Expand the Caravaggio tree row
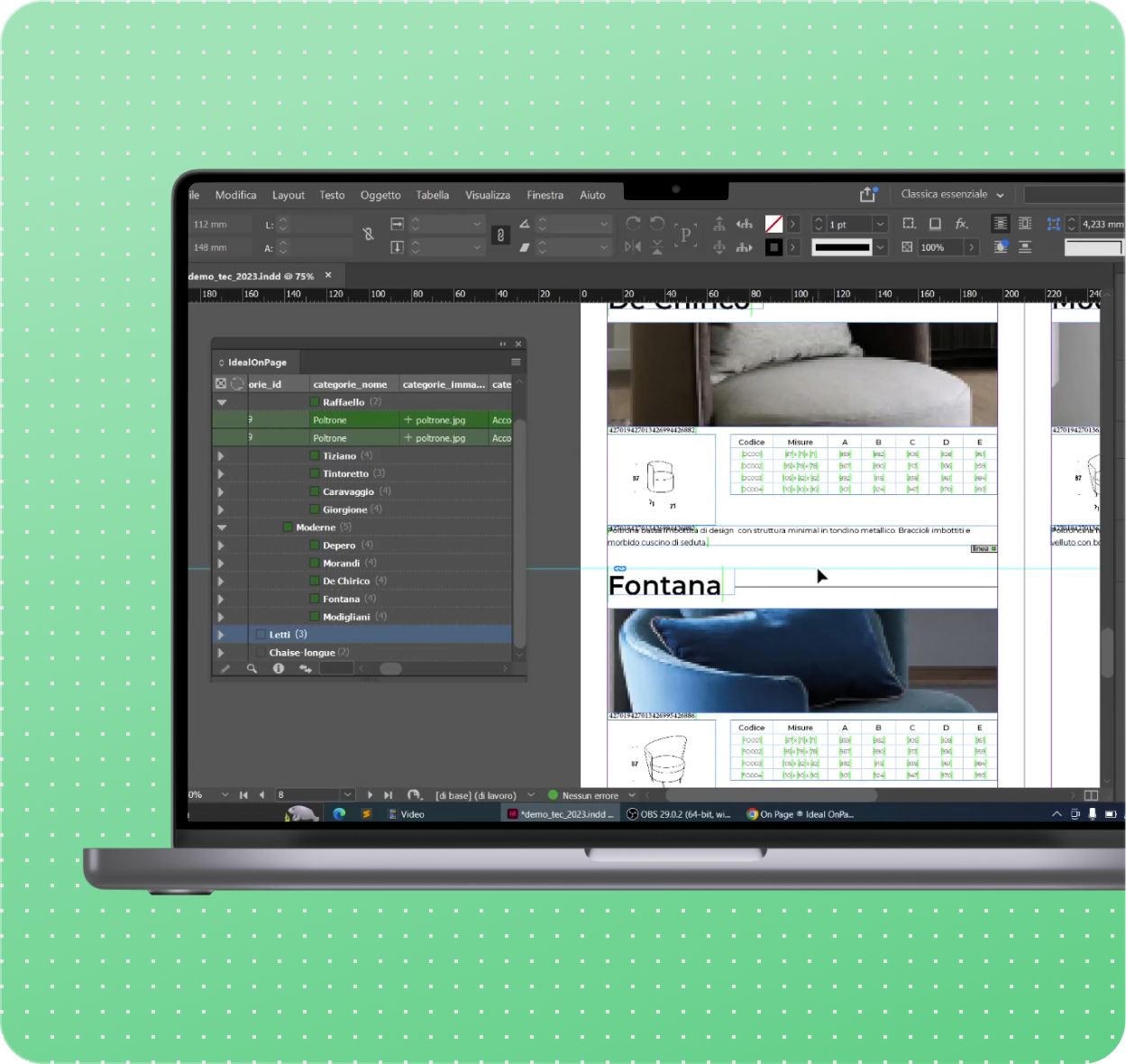1126x1064 pixels. (x=221, y=492)
